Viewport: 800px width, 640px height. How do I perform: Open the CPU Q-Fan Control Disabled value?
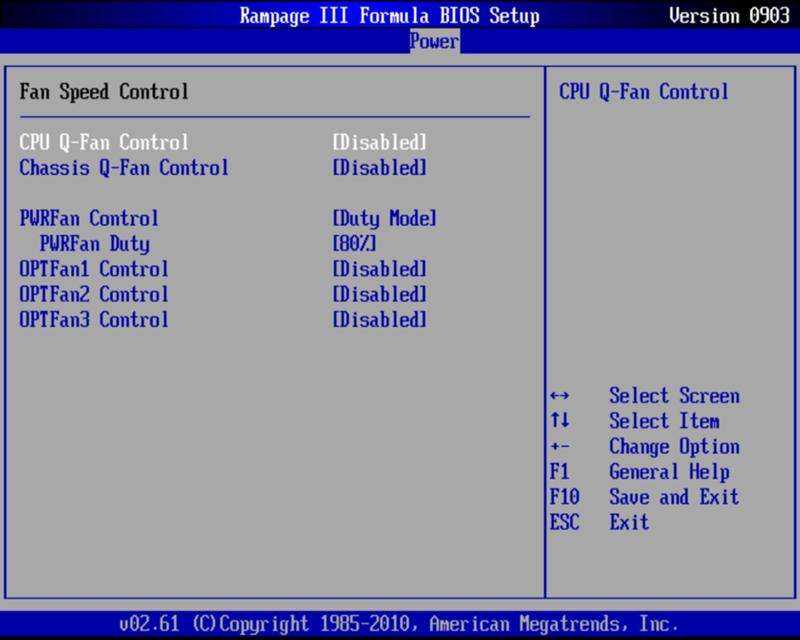[380, 142]
